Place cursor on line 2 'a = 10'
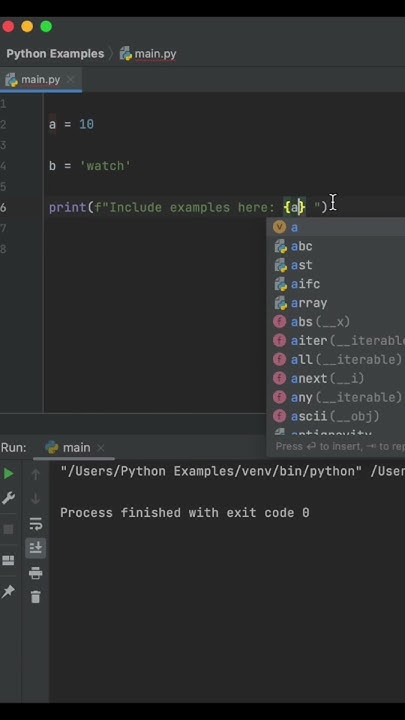Image resolution: width=405 pixels, height=720 pixels. (x=71, y=124)
